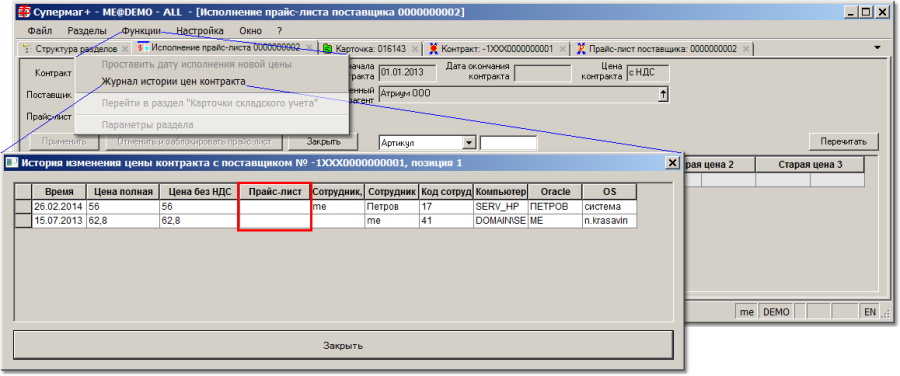Click the SERV_HP computer cell
This screenshot has width=900, height=376.
pyautogui.click(x=501, y=206)
